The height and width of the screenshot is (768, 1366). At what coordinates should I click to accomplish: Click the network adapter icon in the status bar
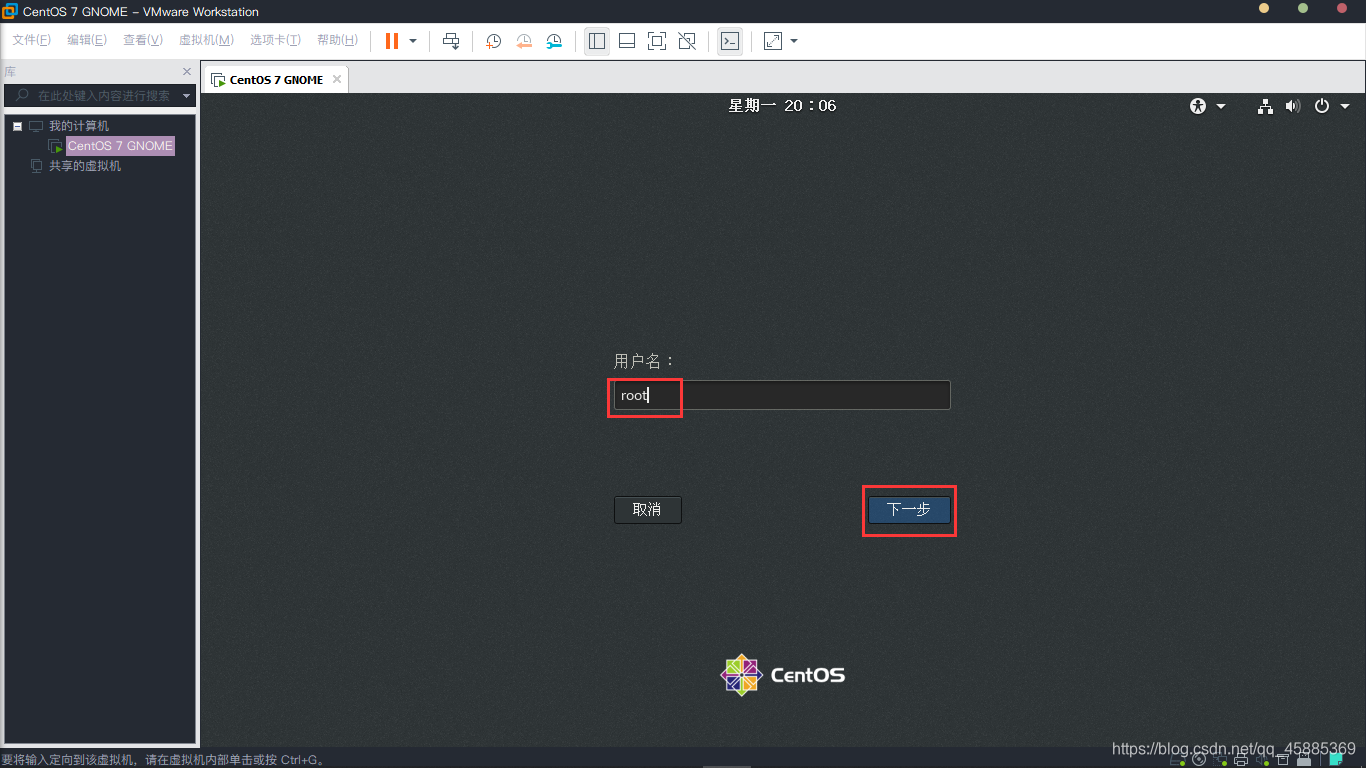coord(1220,759)
